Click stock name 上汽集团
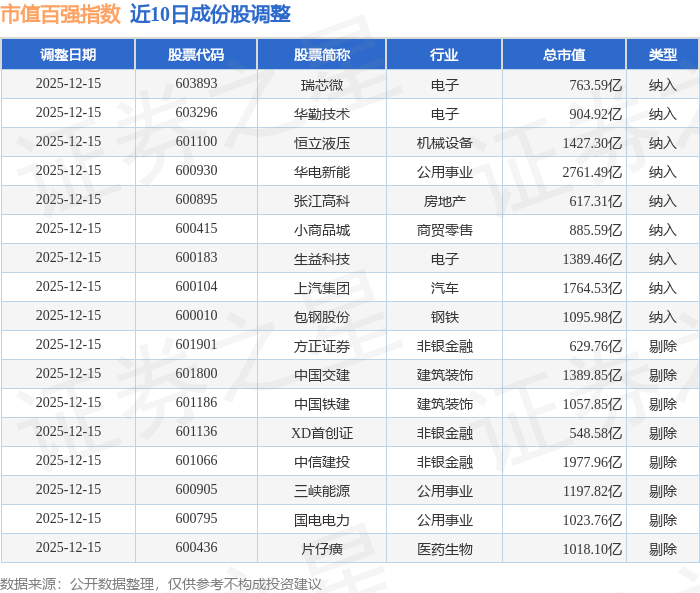The height and width of the screenshot is (593, 700). (x=321, y=288)
